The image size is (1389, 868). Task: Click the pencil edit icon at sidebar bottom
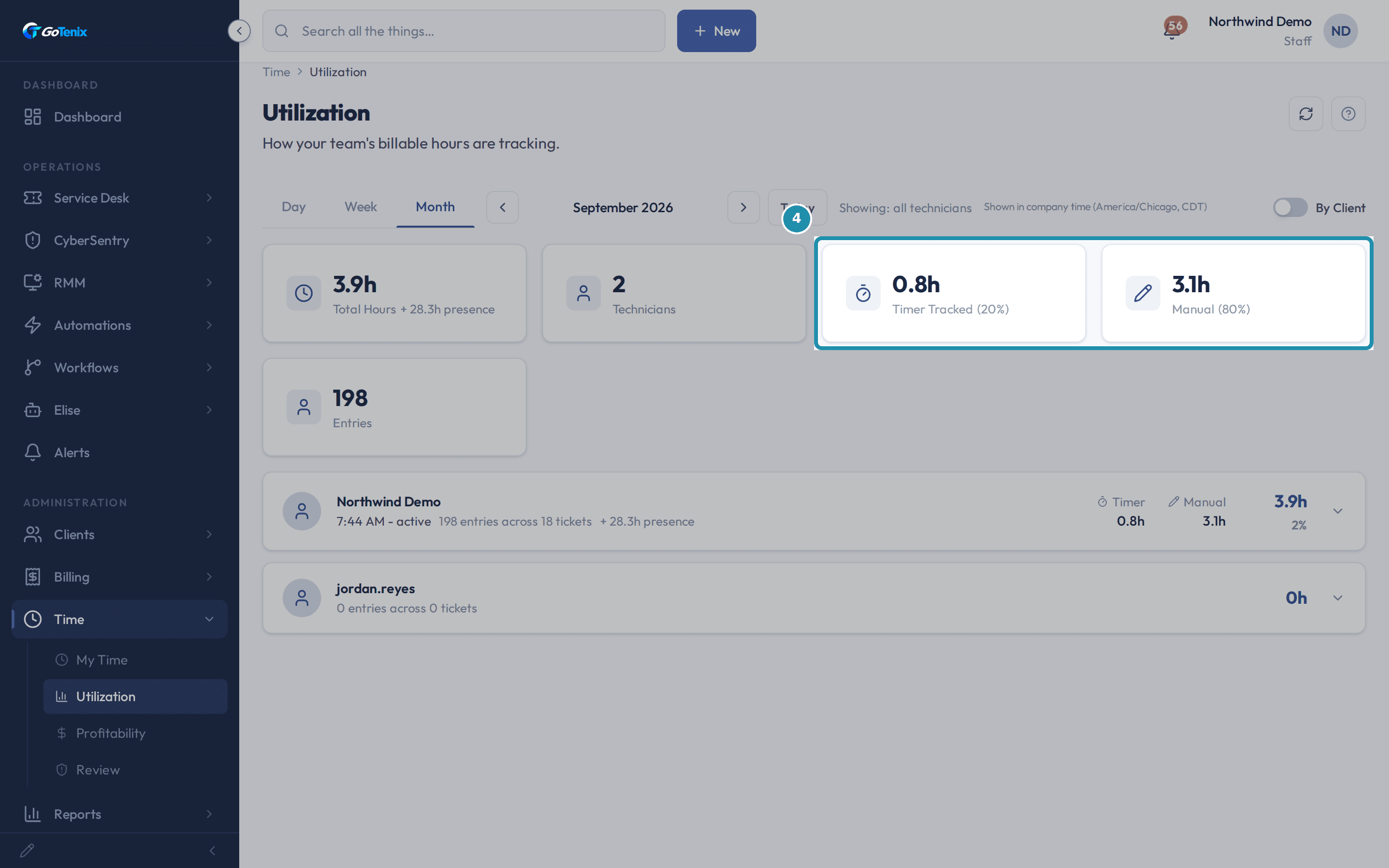pyautogui.click(x=27, y=850)
